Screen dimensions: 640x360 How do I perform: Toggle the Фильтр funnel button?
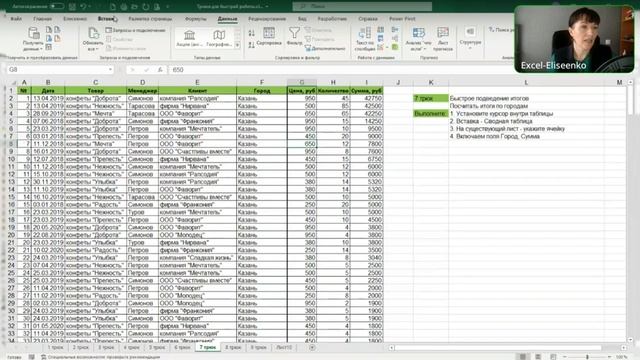pyautogui.click(x=294, y=36)
